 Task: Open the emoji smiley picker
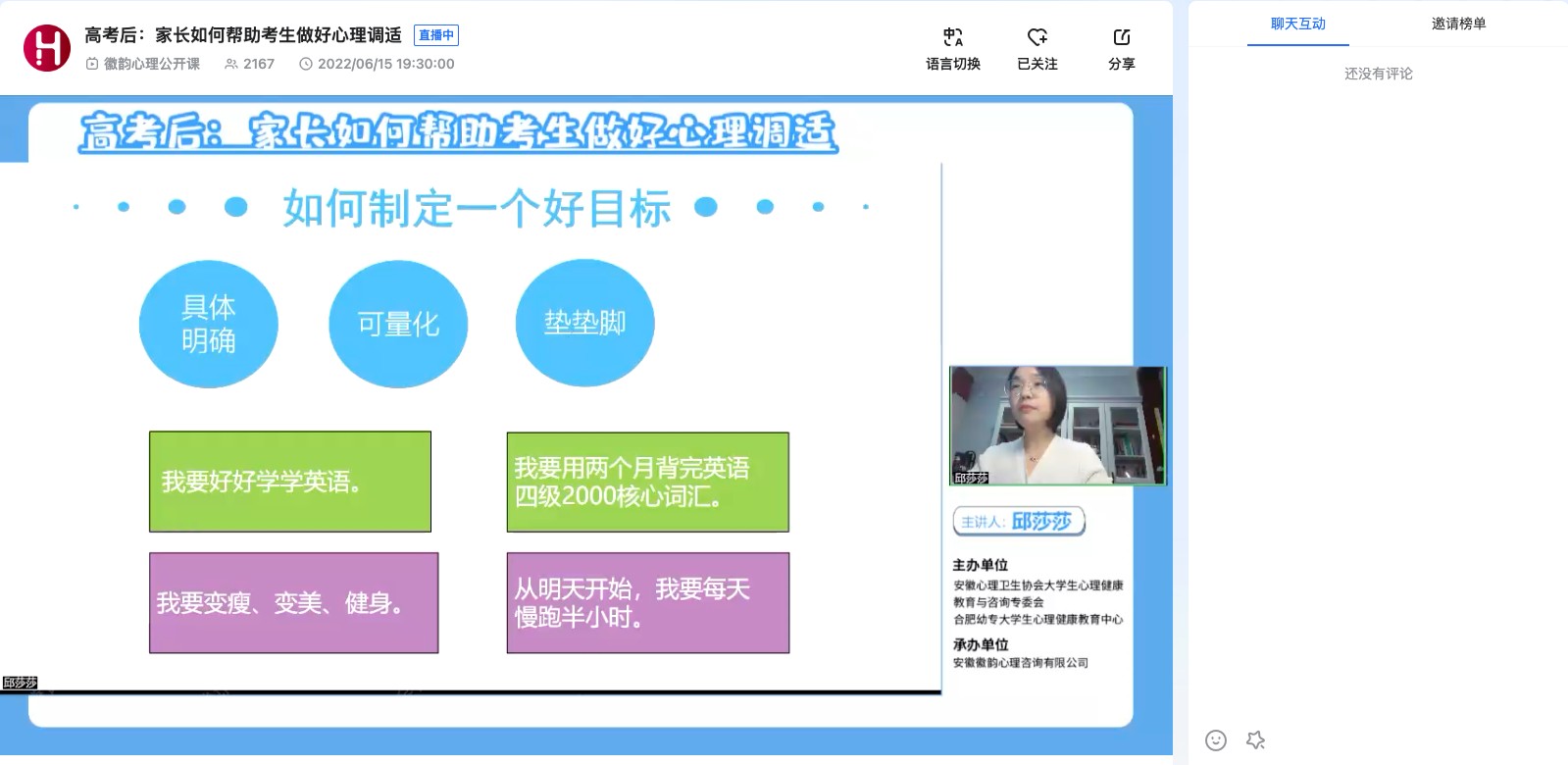click(1215, 740)
